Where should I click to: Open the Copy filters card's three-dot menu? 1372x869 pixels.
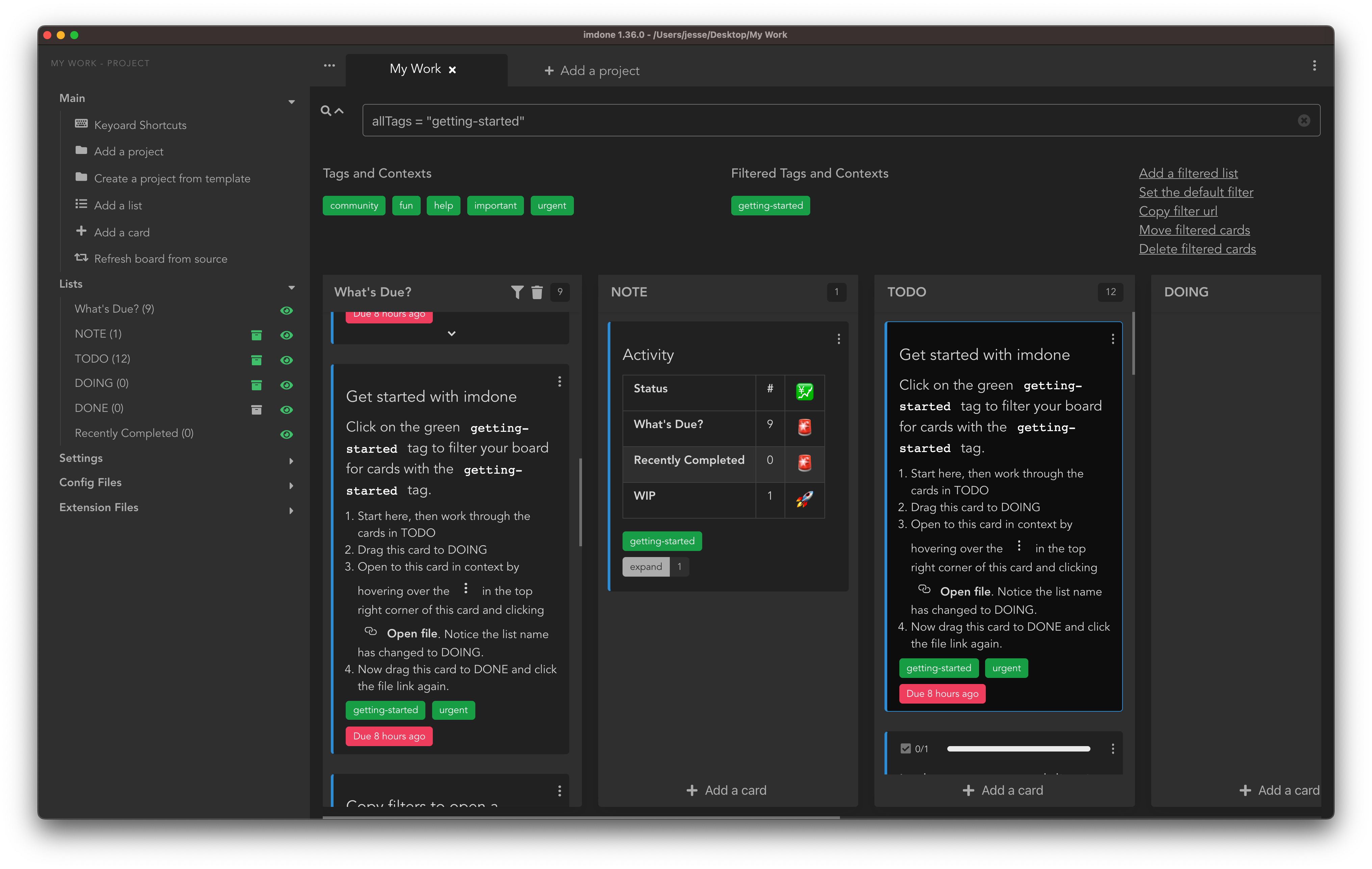559,791
